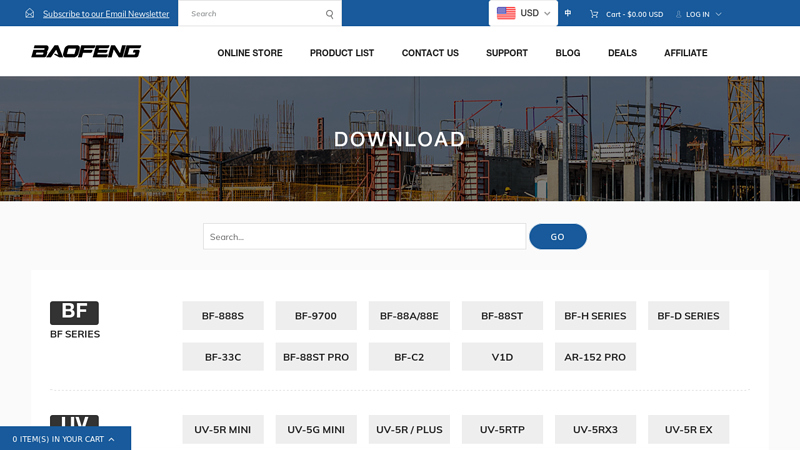Click the US flag currency icon
The image size is (800, 450).
(506, 13)
